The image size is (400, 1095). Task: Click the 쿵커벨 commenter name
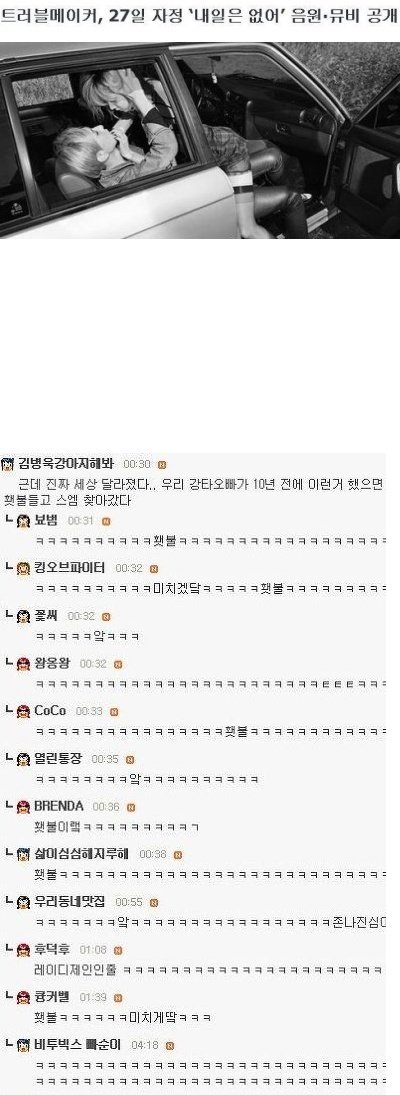pos(52,997)
